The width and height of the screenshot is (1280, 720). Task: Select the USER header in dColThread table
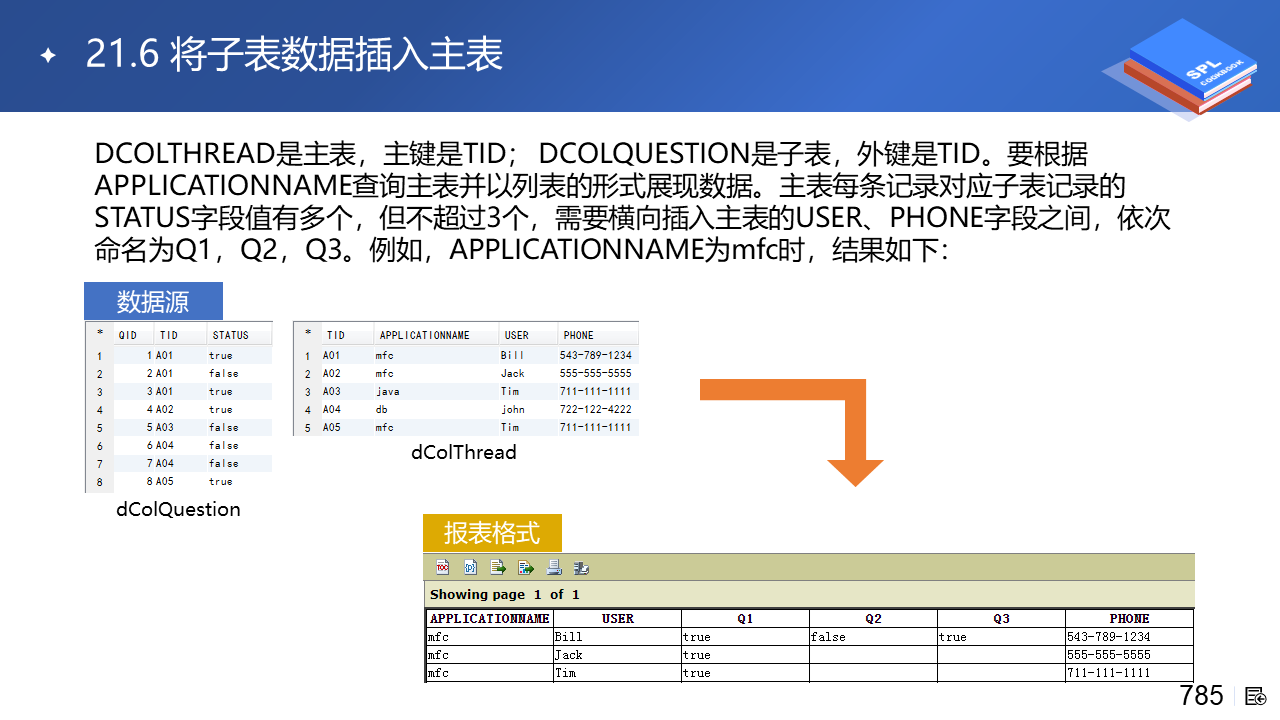click(517, 335)
